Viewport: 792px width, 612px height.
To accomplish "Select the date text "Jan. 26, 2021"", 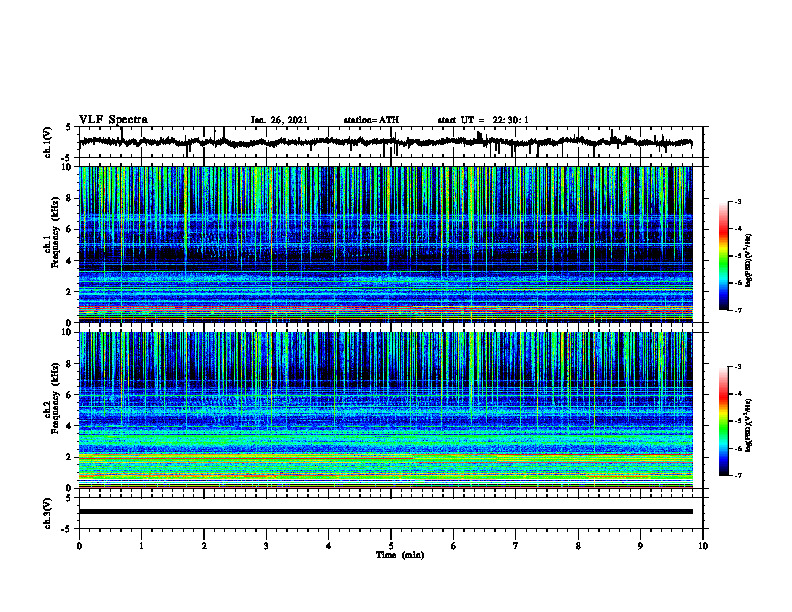I will point(279,120).
